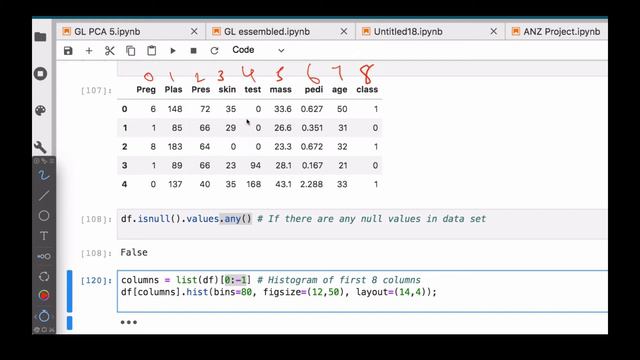640x360 pixels.
Task: Restart the kernel with the refresh icon
Action: tap(214, 51)
